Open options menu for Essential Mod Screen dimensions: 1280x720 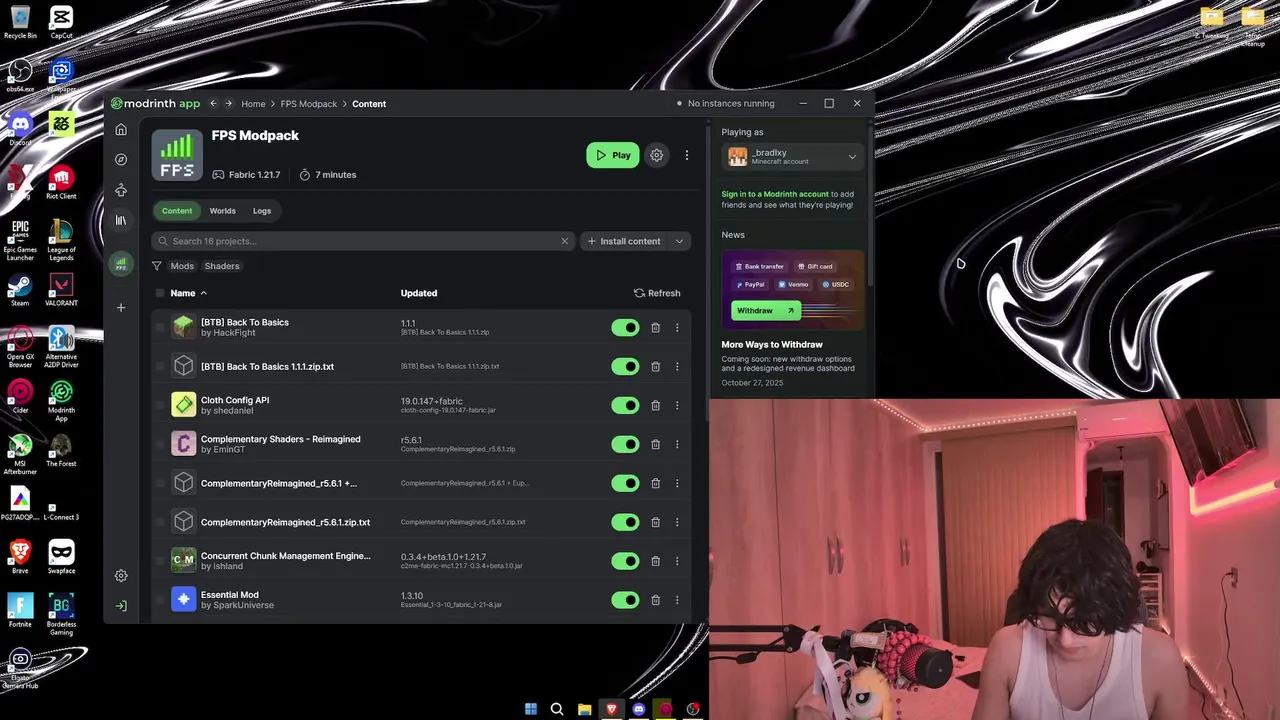(x=677, y=600)
